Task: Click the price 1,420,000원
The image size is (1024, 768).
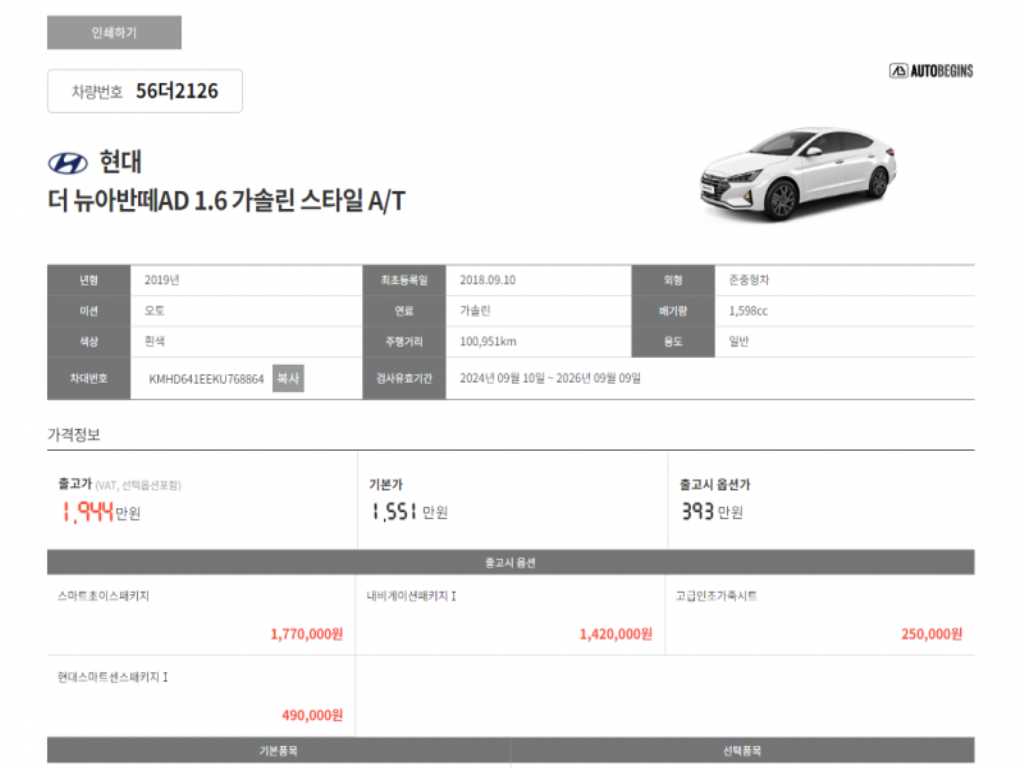Action: (x=616, y=634)
